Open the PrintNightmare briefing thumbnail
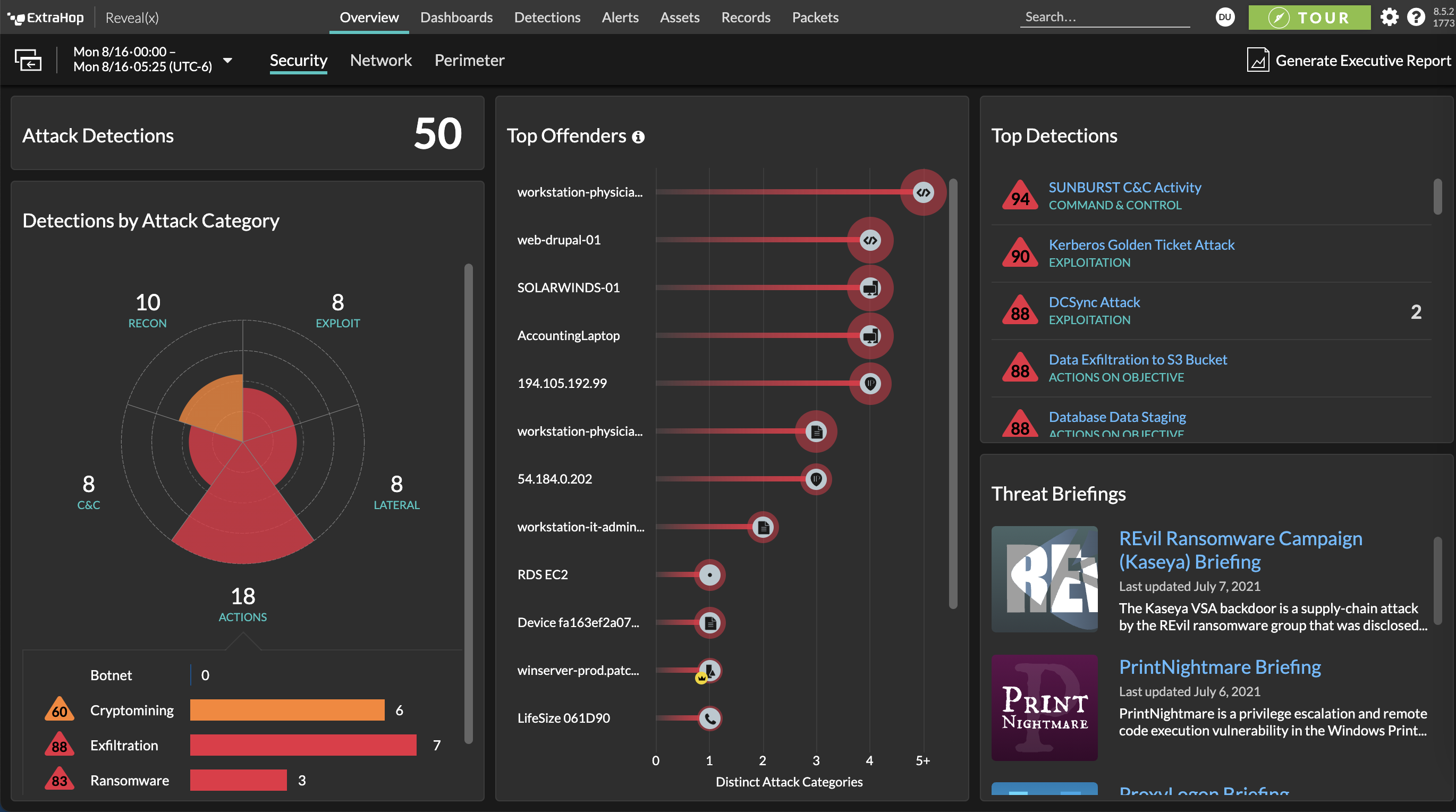 click(x=1045, y=707)
